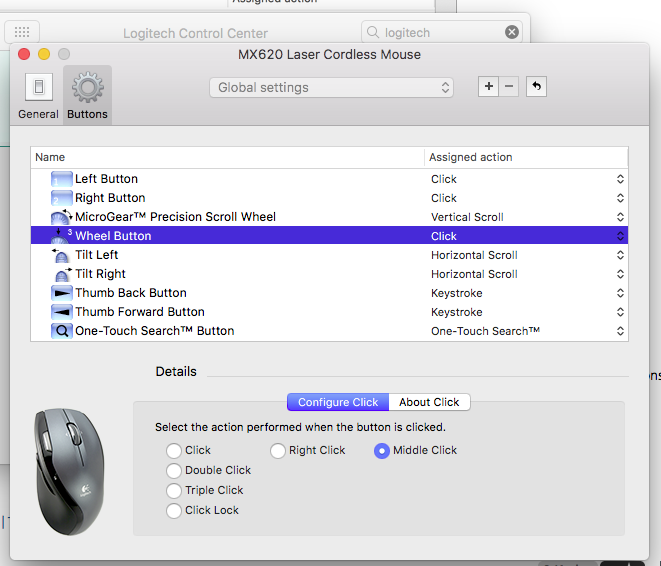Select the Click radio button

(174, 451)
